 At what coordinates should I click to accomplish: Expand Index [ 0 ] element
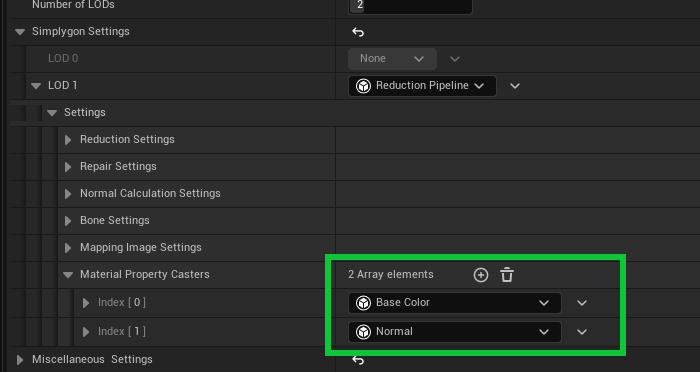pos(86,303)
